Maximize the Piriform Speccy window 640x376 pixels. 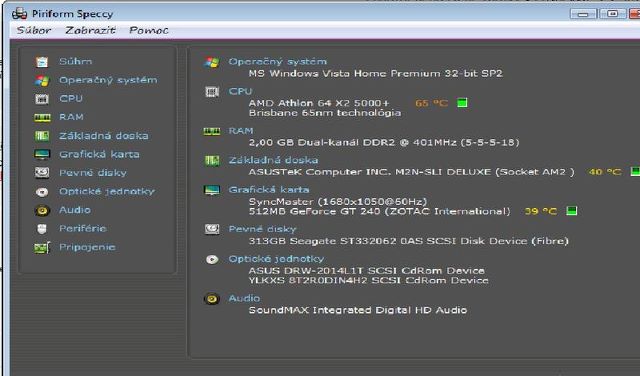click(612, 14)
